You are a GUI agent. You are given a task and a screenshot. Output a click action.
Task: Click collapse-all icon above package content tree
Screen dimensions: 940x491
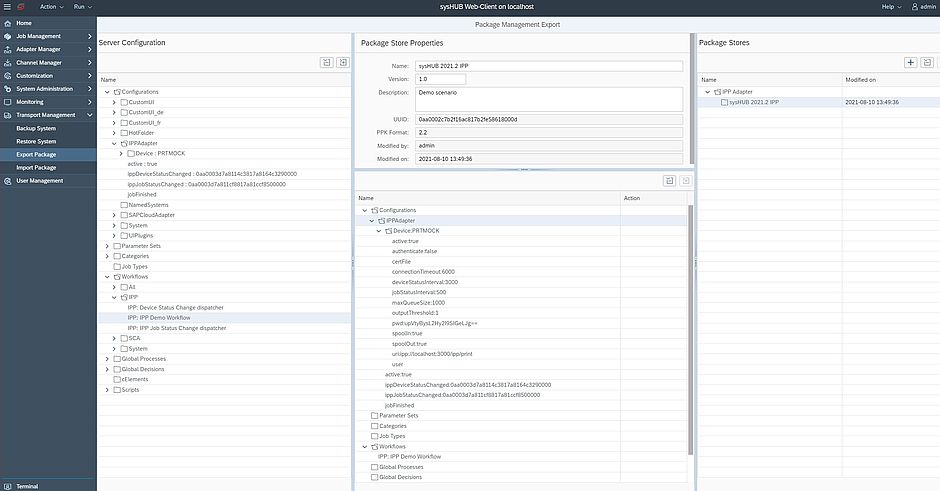point(670,180)
